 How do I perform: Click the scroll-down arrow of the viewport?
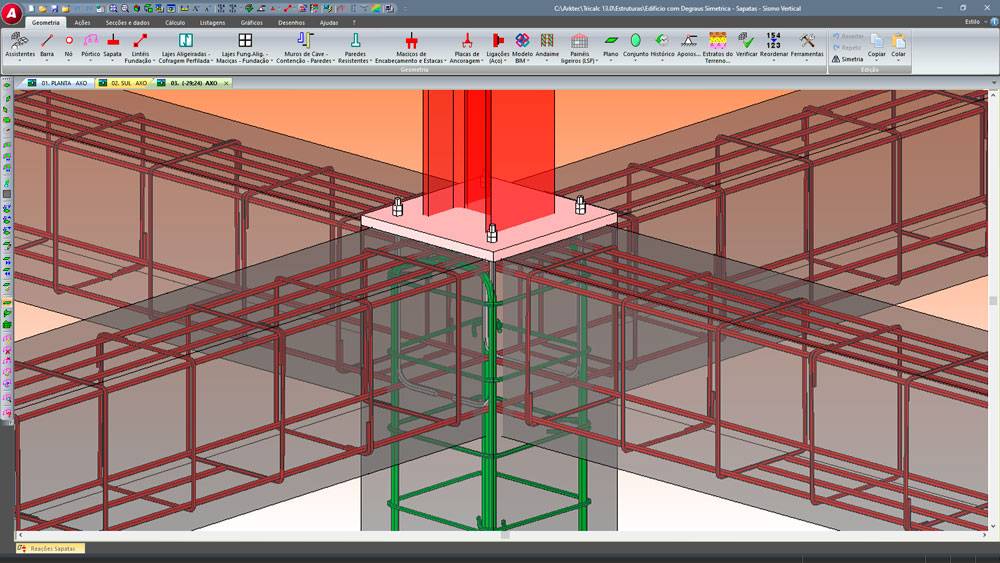tap(992, 527)
